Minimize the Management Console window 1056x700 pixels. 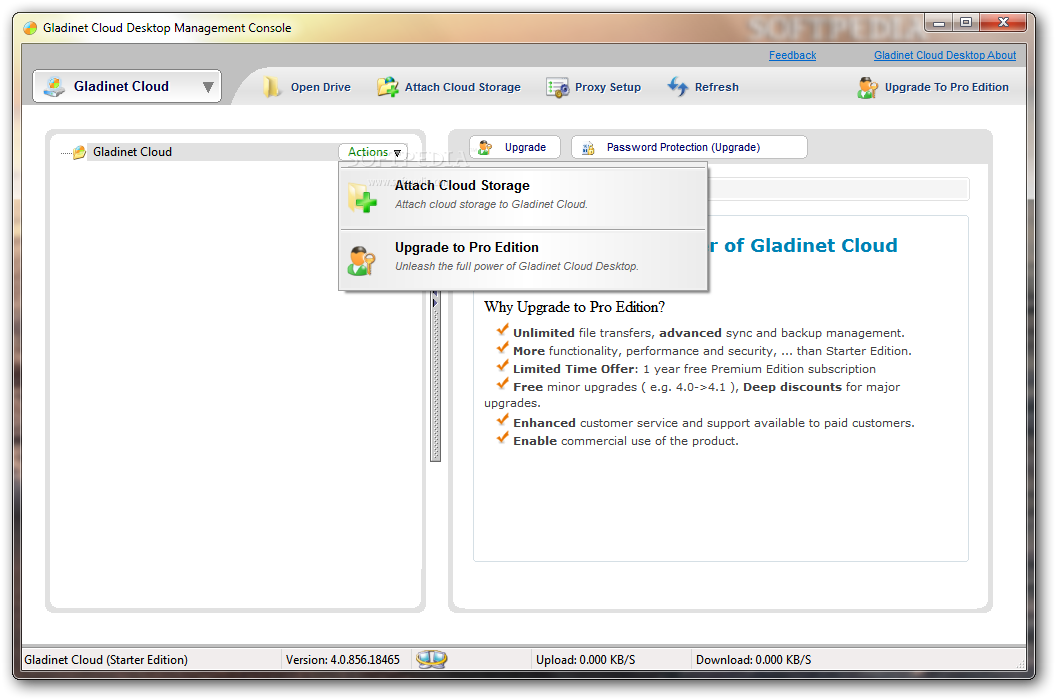point(939,23)
